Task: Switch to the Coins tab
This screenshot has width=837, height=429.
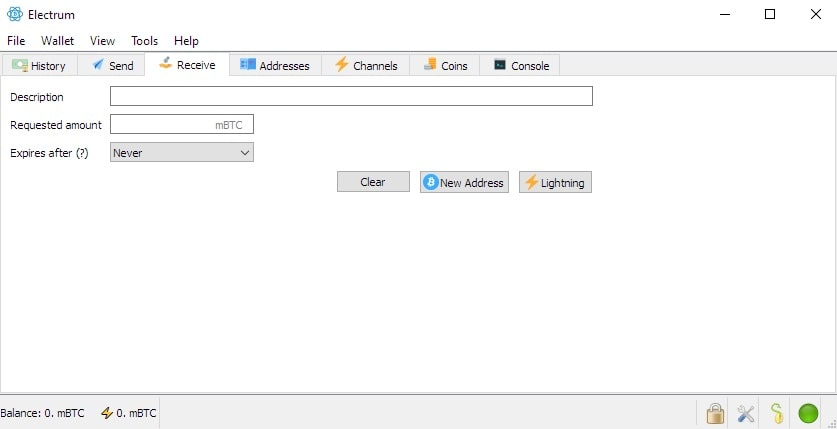Action: [444, 66]
